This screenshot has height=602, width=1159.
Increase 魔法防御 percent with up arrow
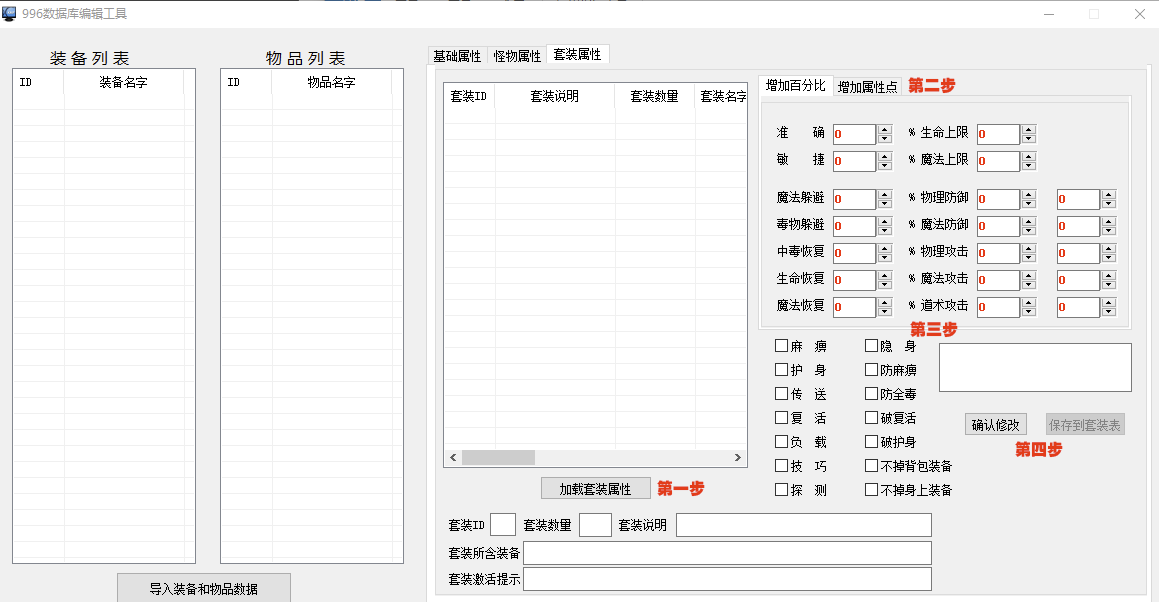(1029, 221)
